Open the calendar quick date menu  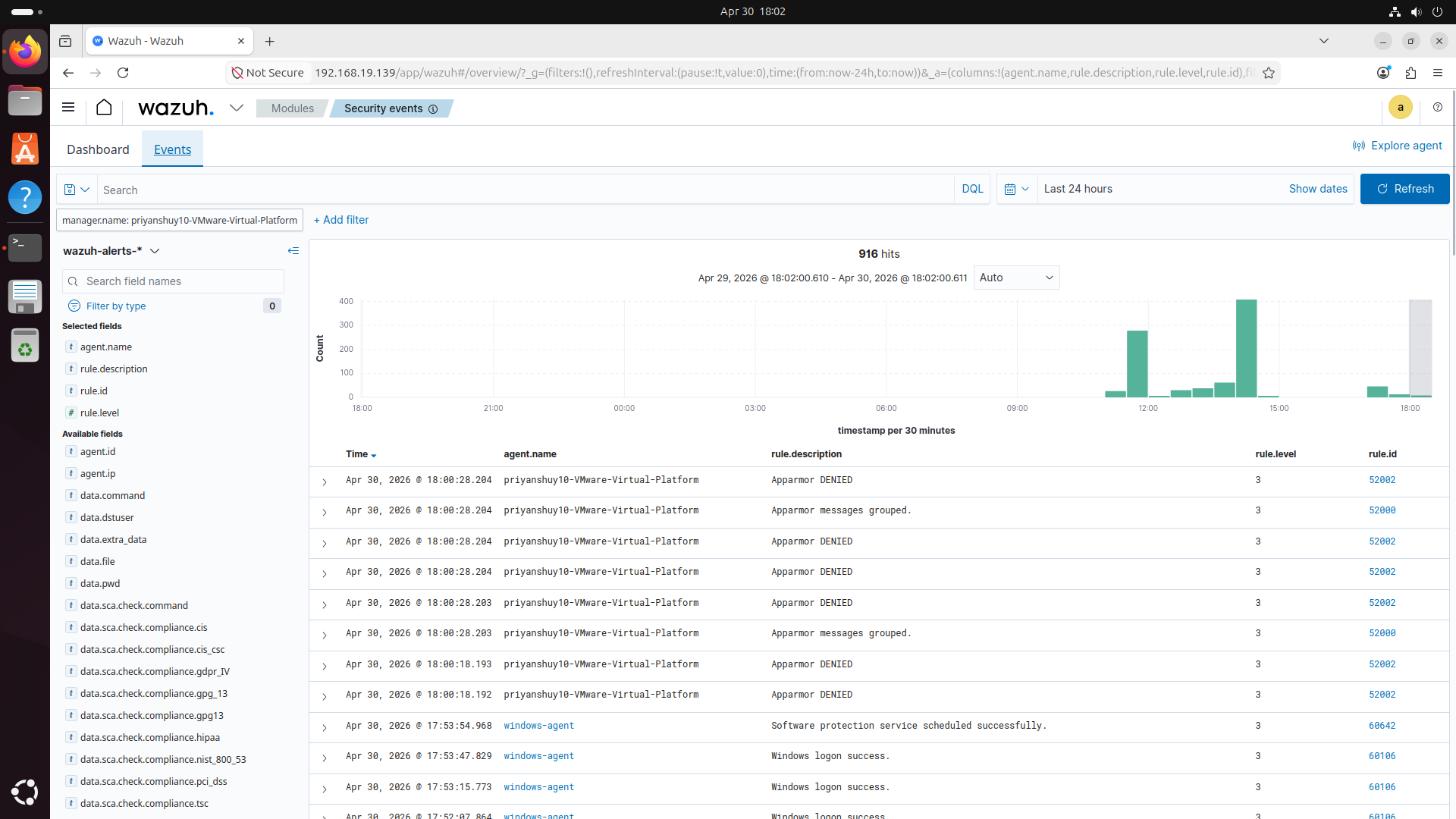tap(1016, 190)
